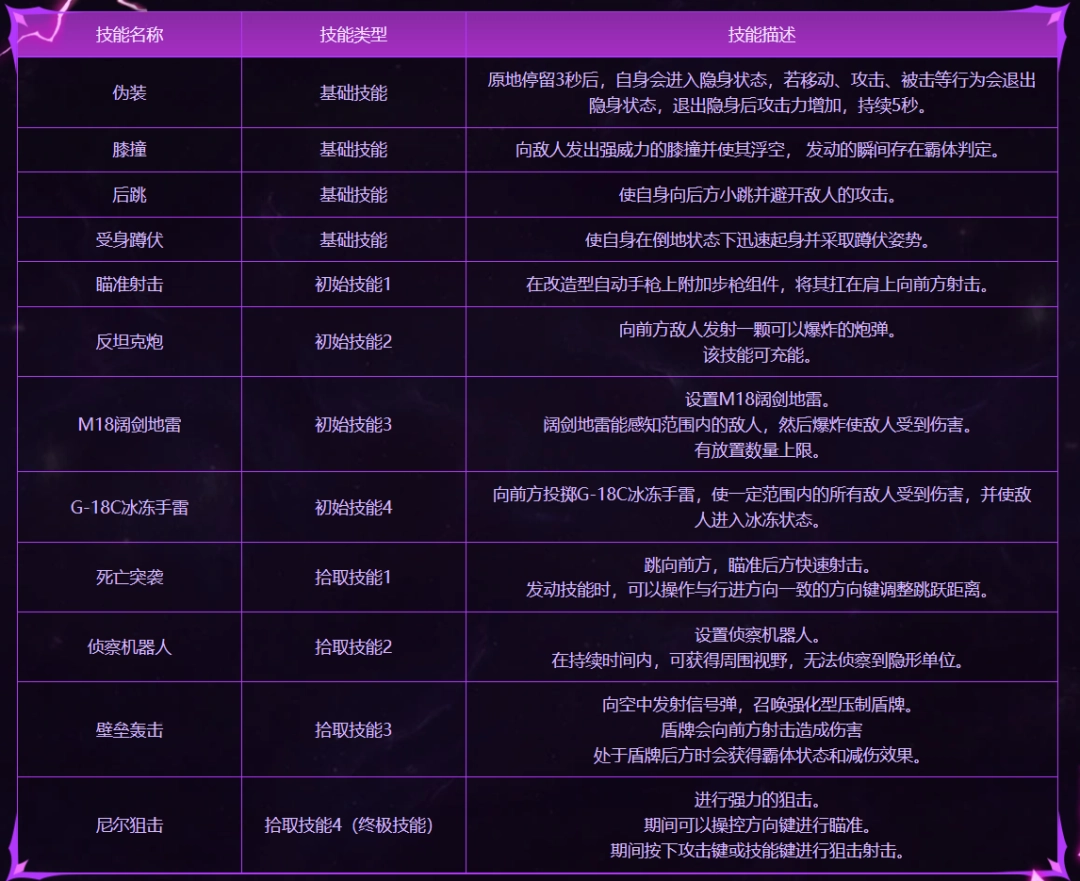Click the line 该技能可充能
The image size is (1080, 881).
(758, 355)
